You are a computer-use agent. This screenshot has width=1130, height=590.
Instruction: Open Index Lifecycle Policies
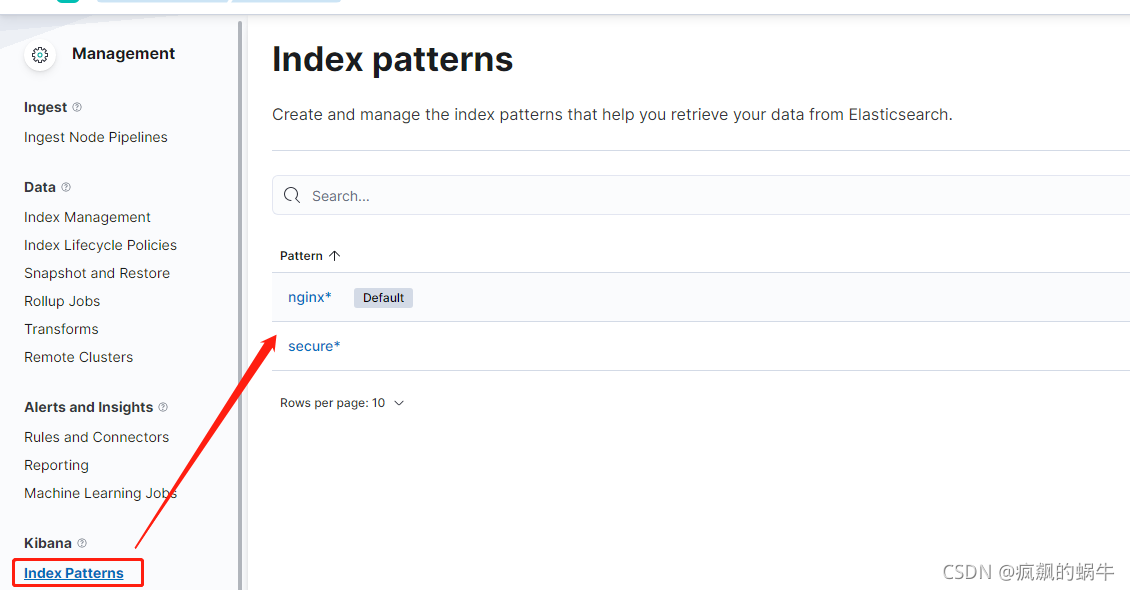click(100, 245)
